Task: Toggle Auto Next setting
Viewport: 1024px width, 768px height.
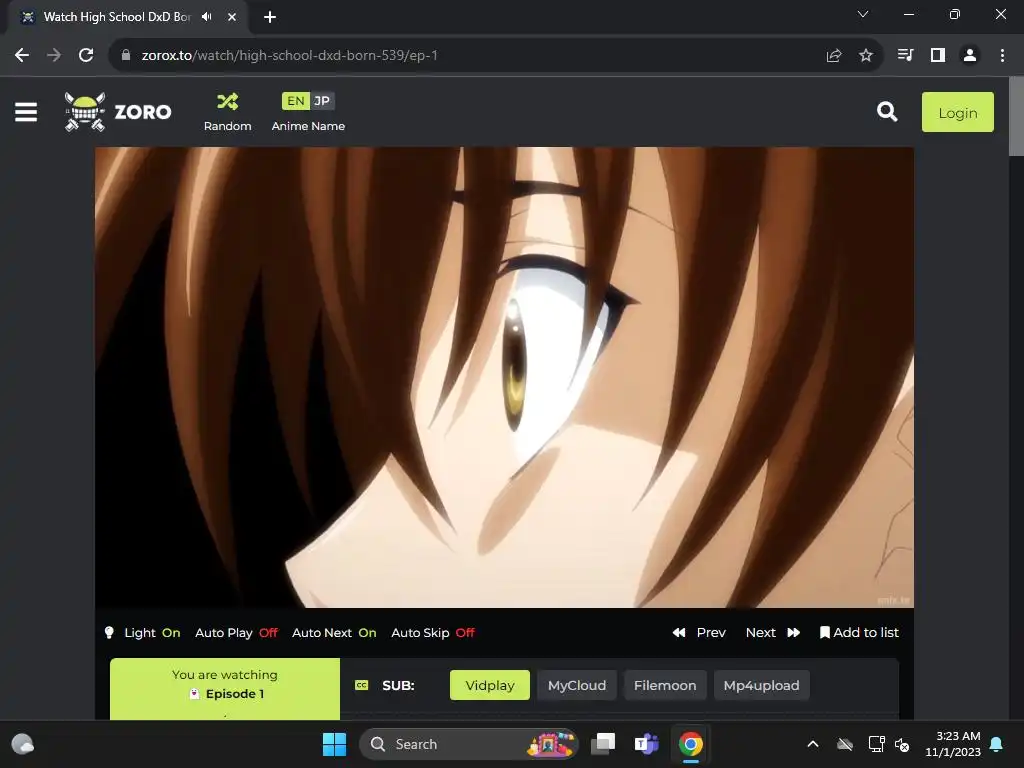Action: (334, 632)
